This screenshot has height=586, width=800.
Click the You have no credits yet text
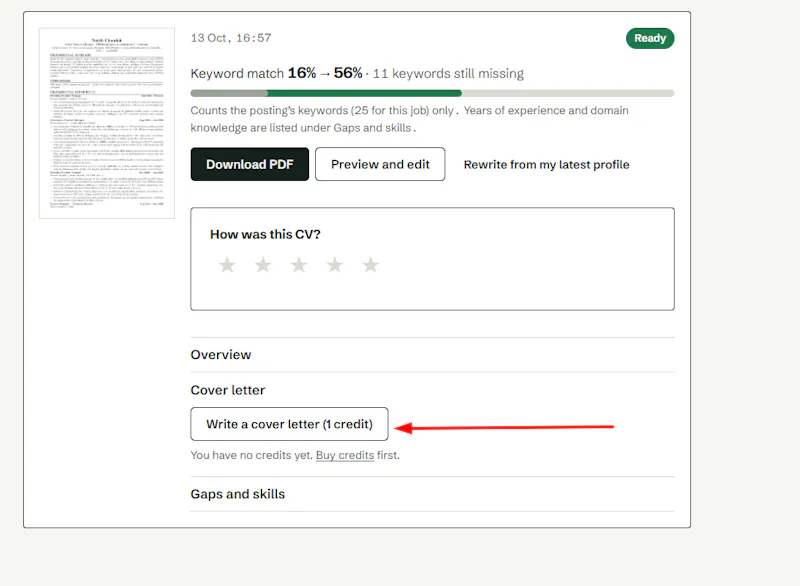point(251,455)
